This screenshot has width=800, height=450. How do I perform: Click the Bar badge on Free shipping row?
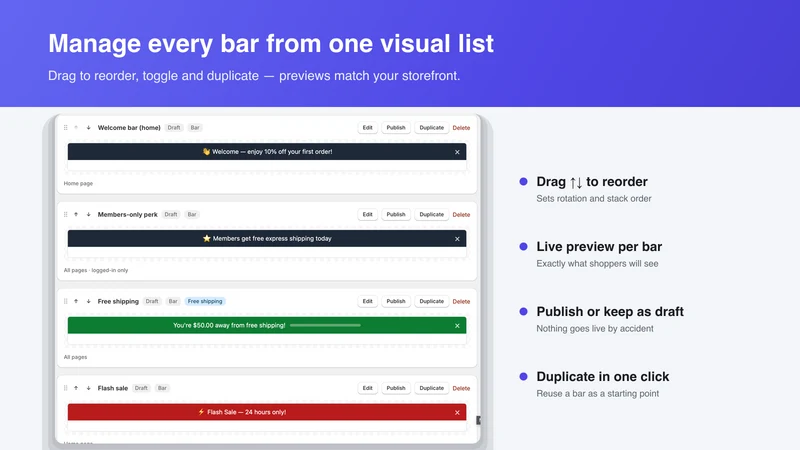click(x=173, y=301)
